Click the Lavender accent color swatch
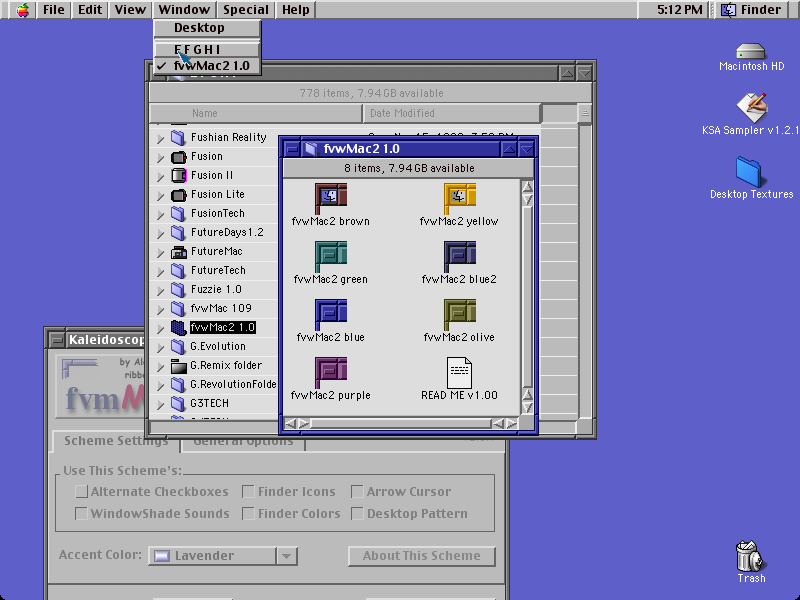 pyautogui.click(x=162, y=556)
